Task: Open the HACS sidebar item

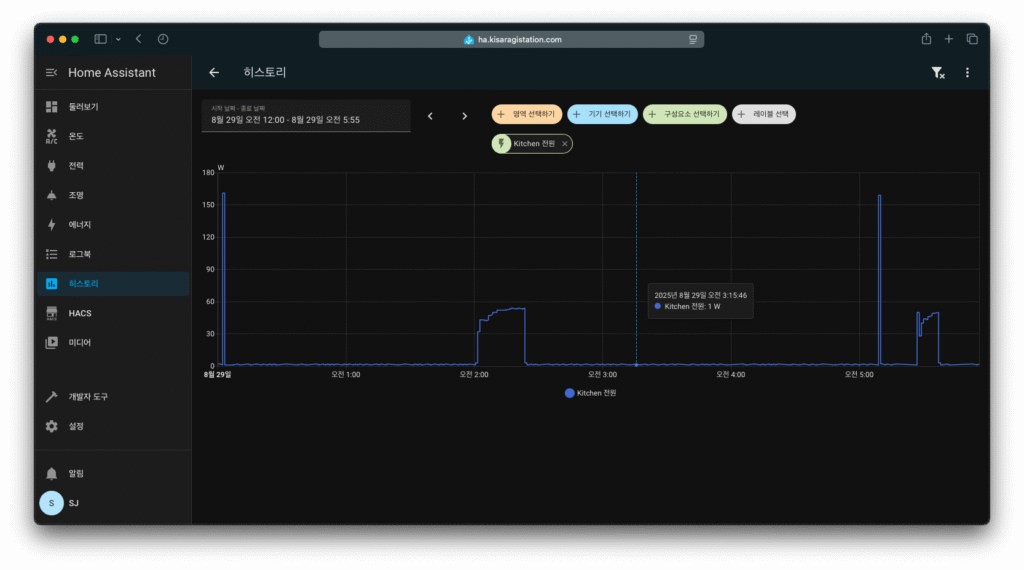Action: [80, 313]
